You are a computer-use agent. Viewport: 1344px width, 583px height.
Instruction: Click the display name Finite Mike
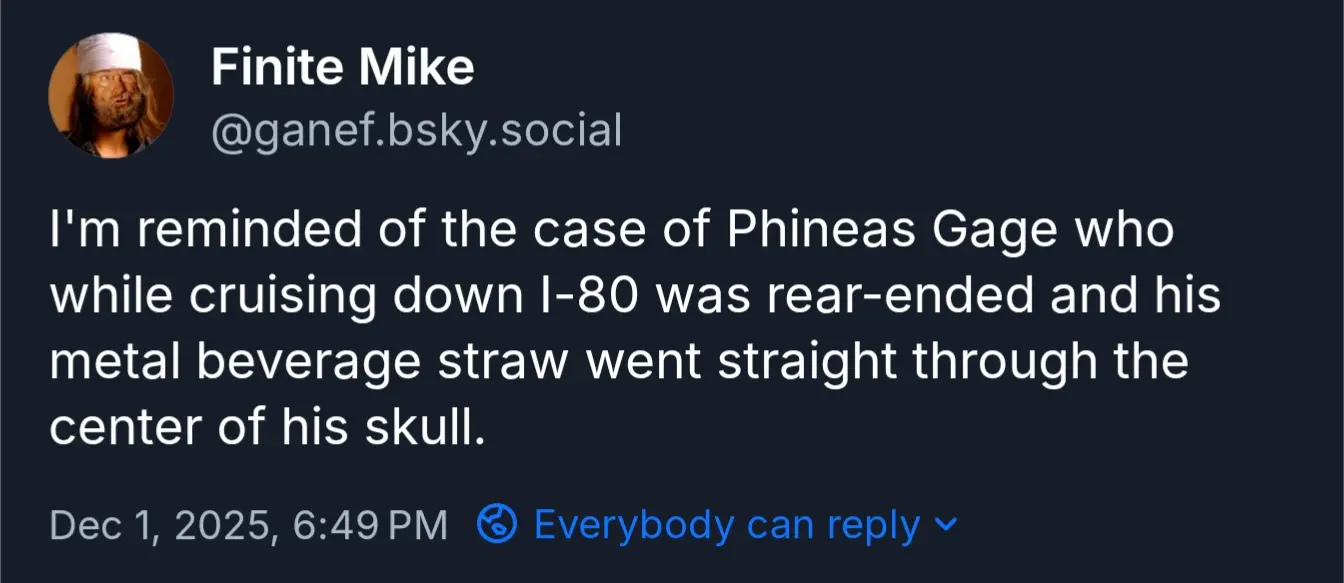pyautogui.click(x=342, y=68)
